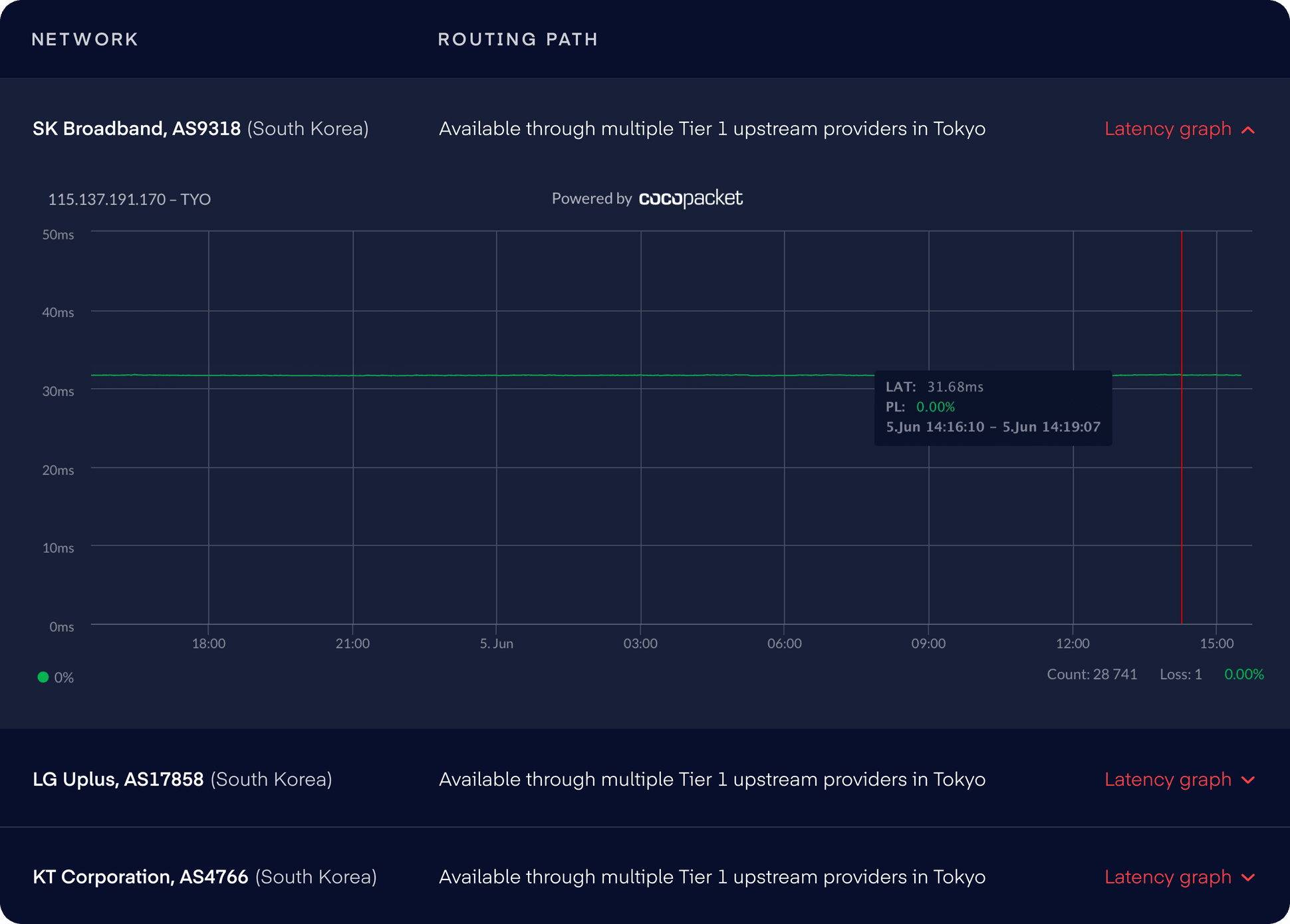
Task: Click the green 0.00% loss percentage
Action: tap(1244, 674)
